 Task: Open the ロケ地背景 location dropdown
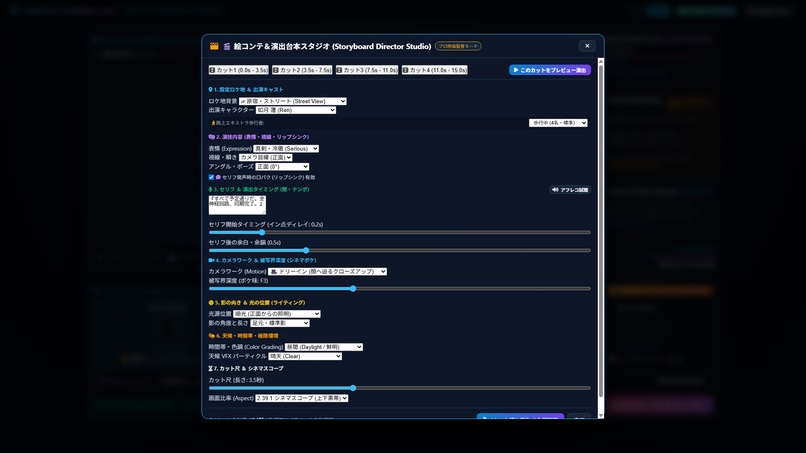click(292, 101)
